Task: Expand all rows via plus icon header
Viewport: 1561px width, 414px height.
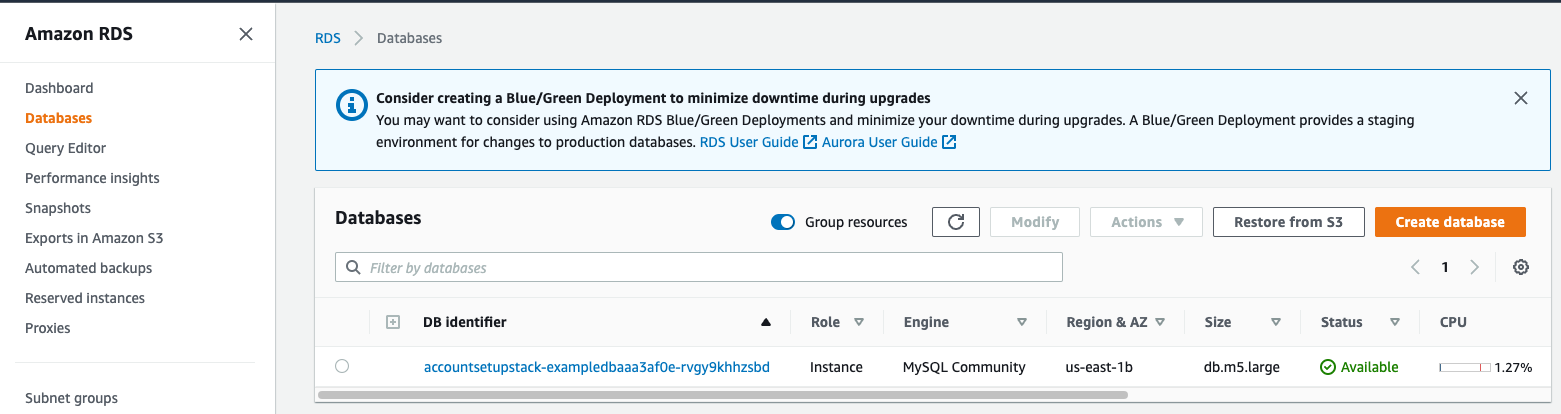Action: [x=393, y=322]
